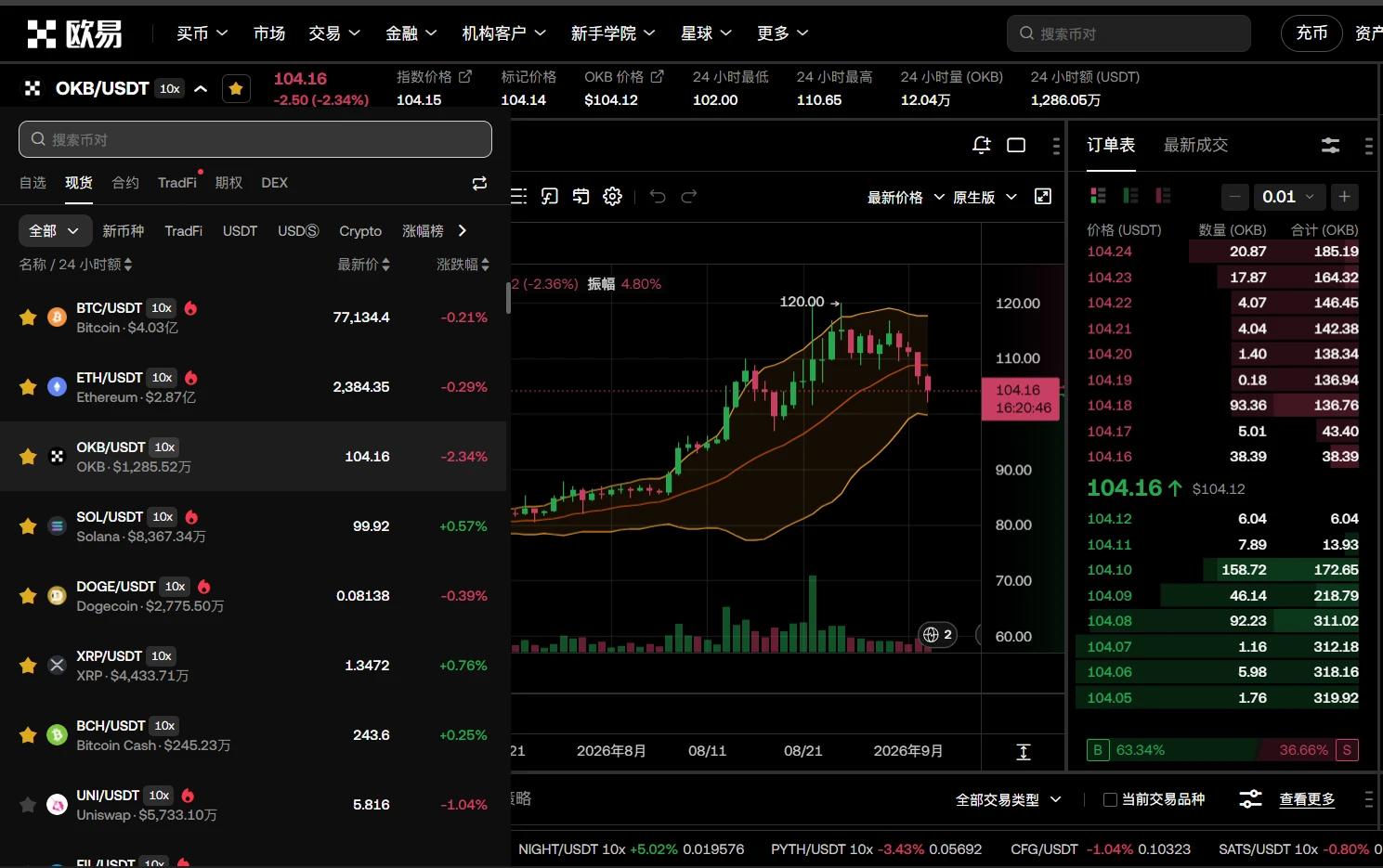Open the chart settings gear icon
1383x868 pixels.
(x=612, y=196)
